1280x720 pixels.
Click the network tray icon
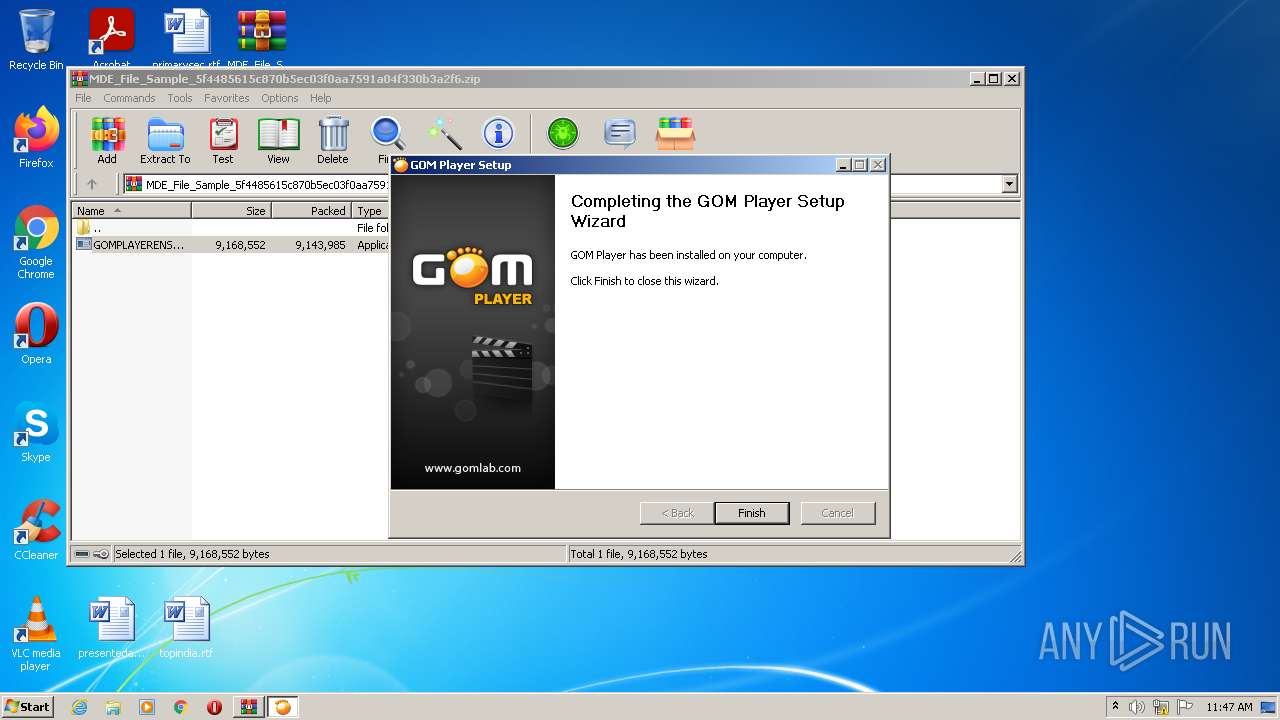pos(1161,707)
